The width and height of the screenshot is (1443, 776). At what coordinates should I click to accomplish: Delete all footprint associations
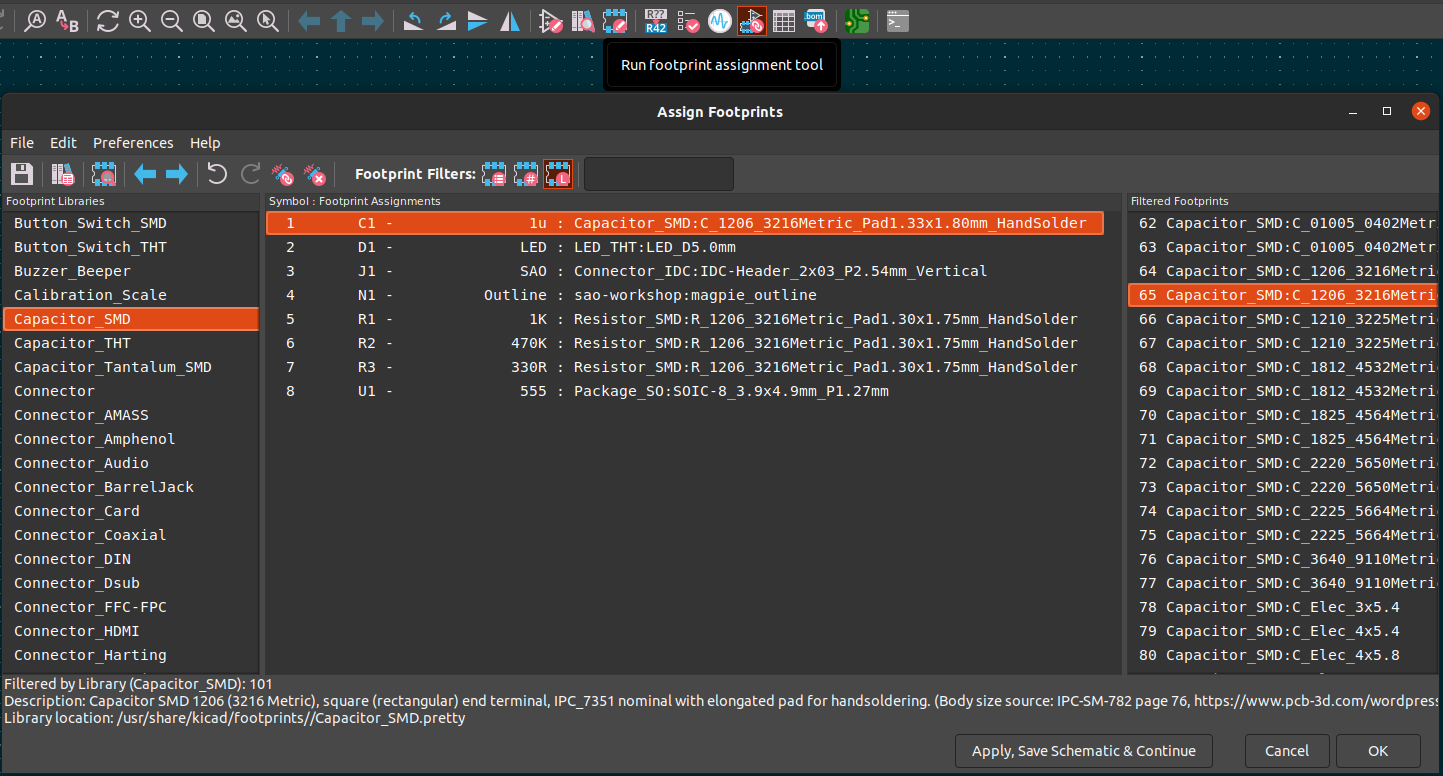point(316,174)
